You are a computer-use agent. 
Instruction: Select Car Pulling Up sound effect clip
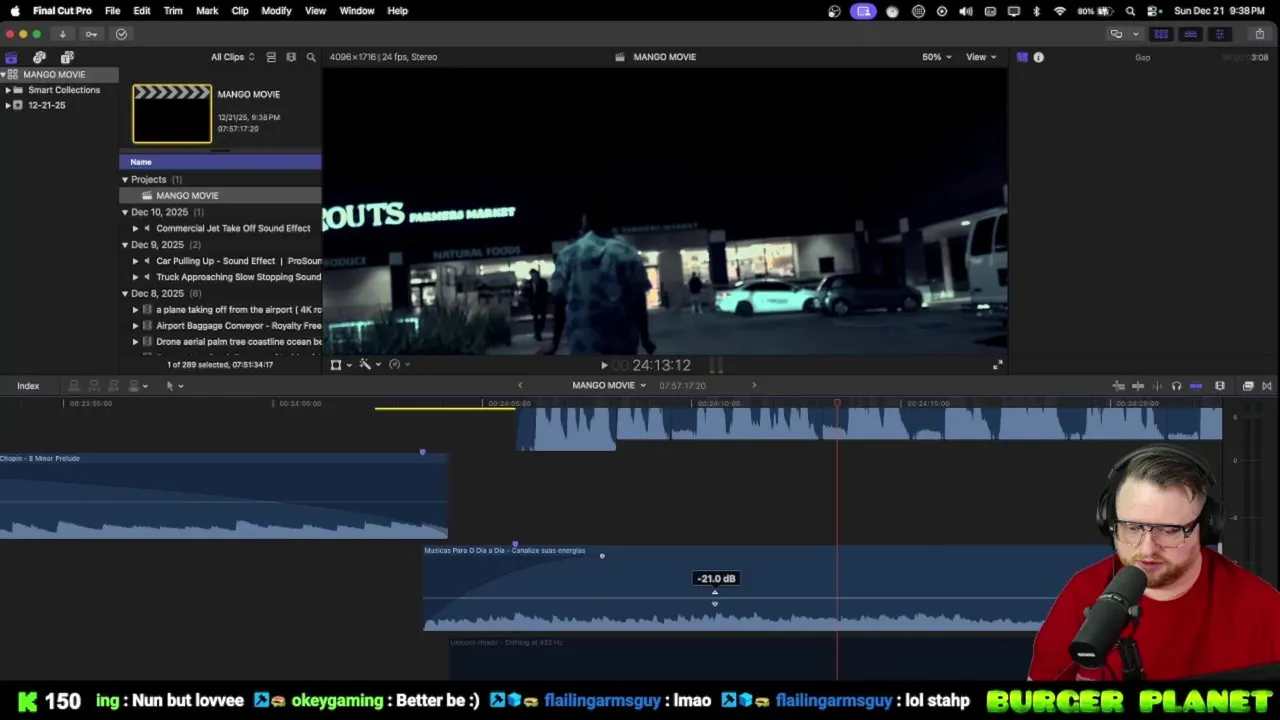238,261
